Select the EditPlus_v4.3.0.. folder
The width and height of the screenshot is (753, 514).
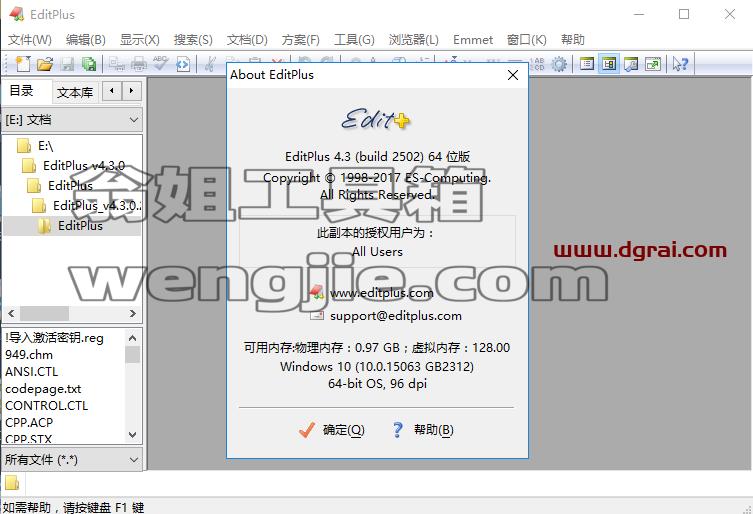(86, 206)
